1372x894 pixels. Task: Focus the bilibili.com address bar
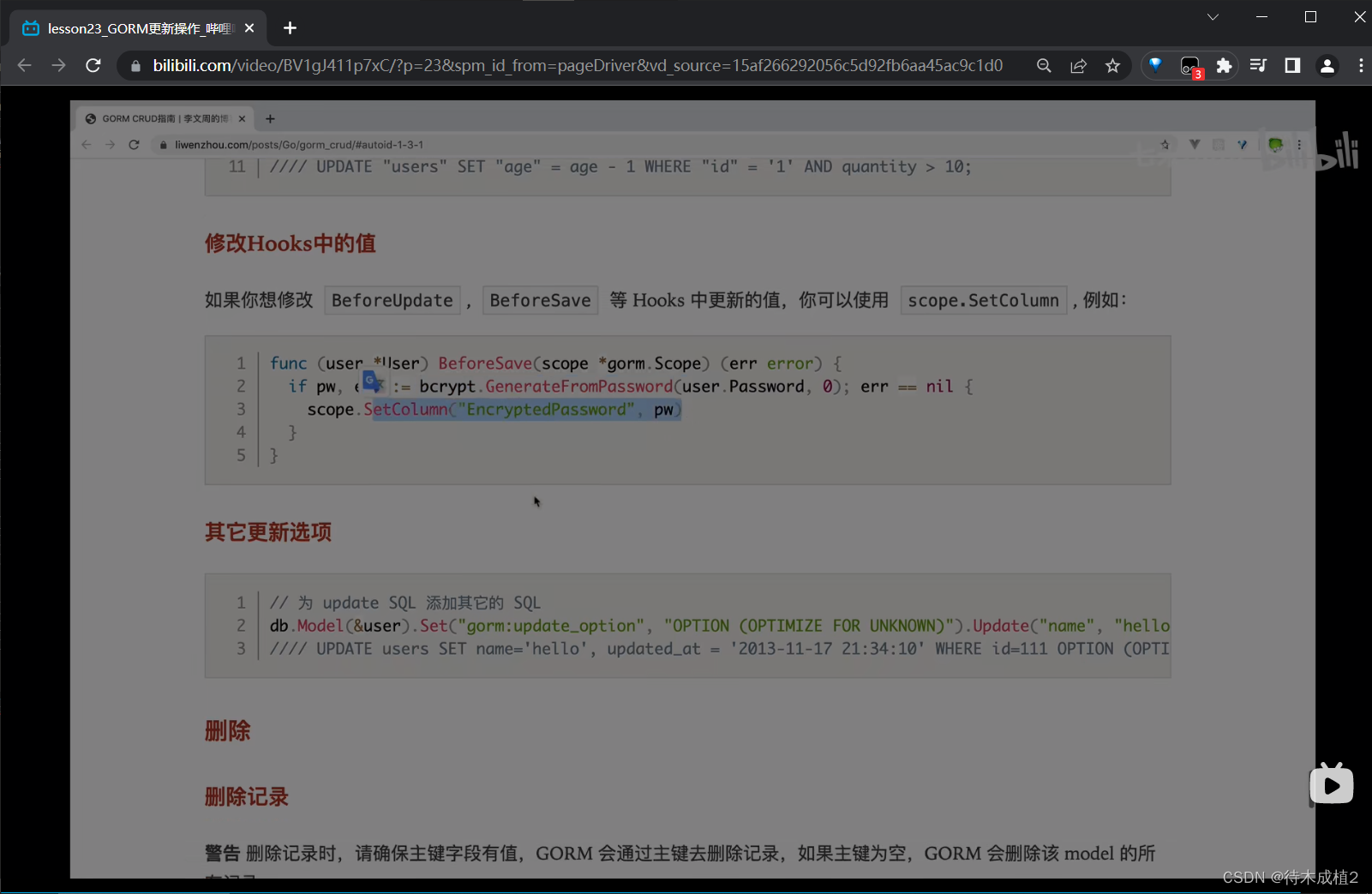click(578, 66)
